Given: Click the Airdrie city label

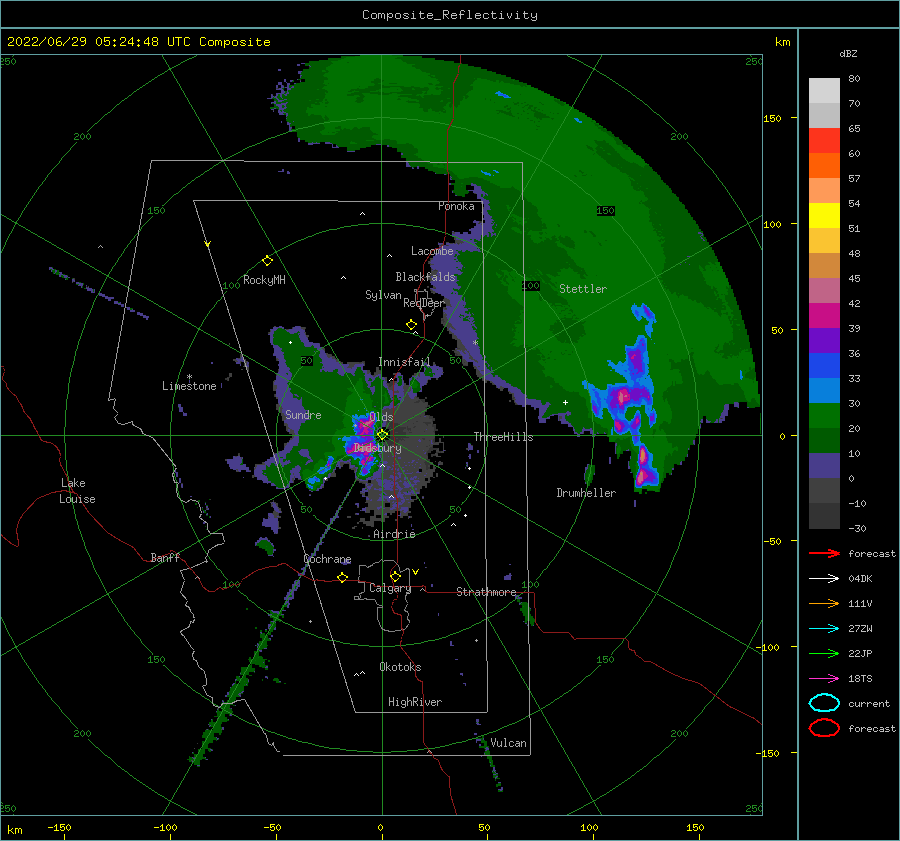Looking at the screenshot, I should tap(394, 534).
